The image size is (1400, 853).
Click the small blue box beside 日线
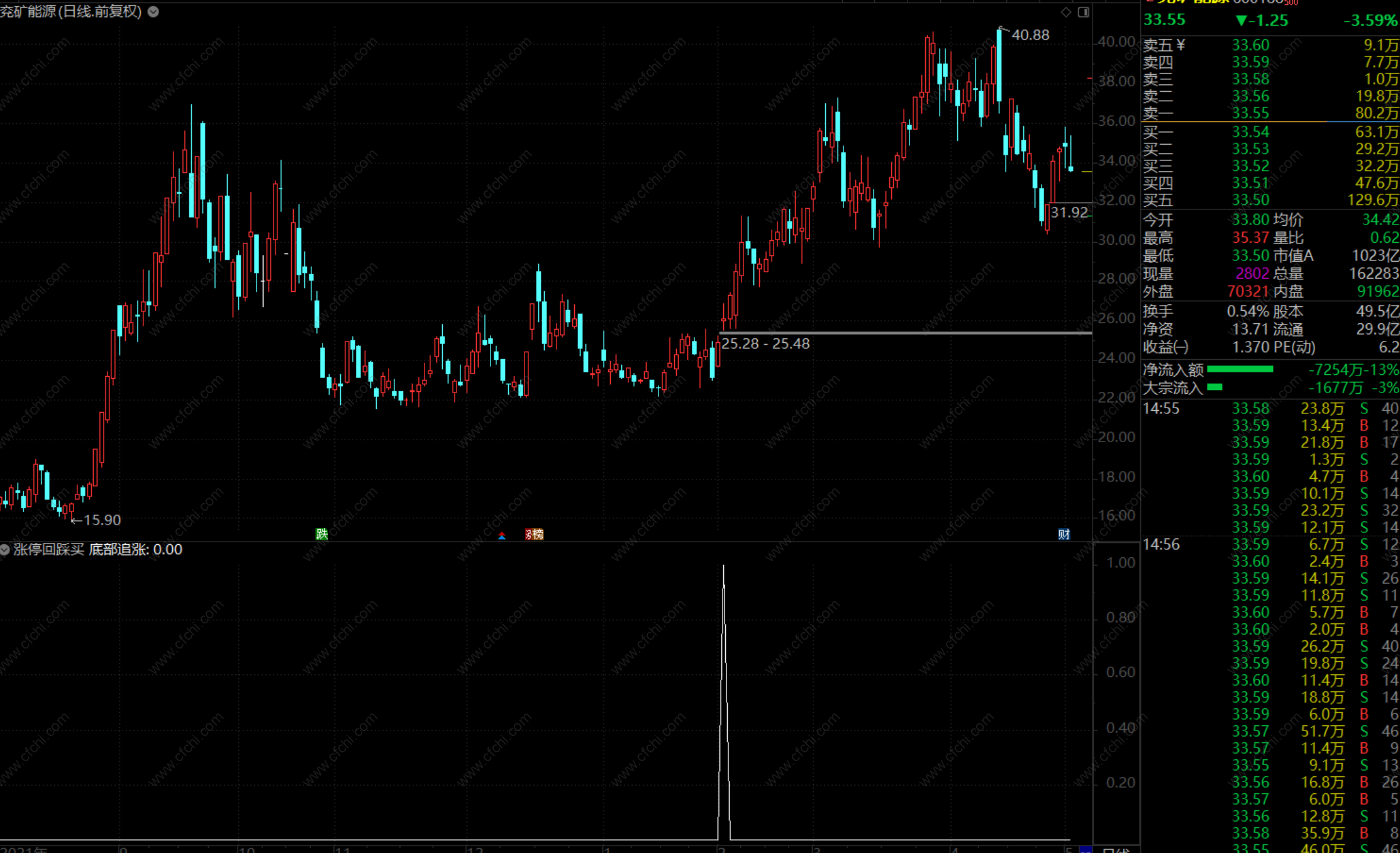point(1086,849)
